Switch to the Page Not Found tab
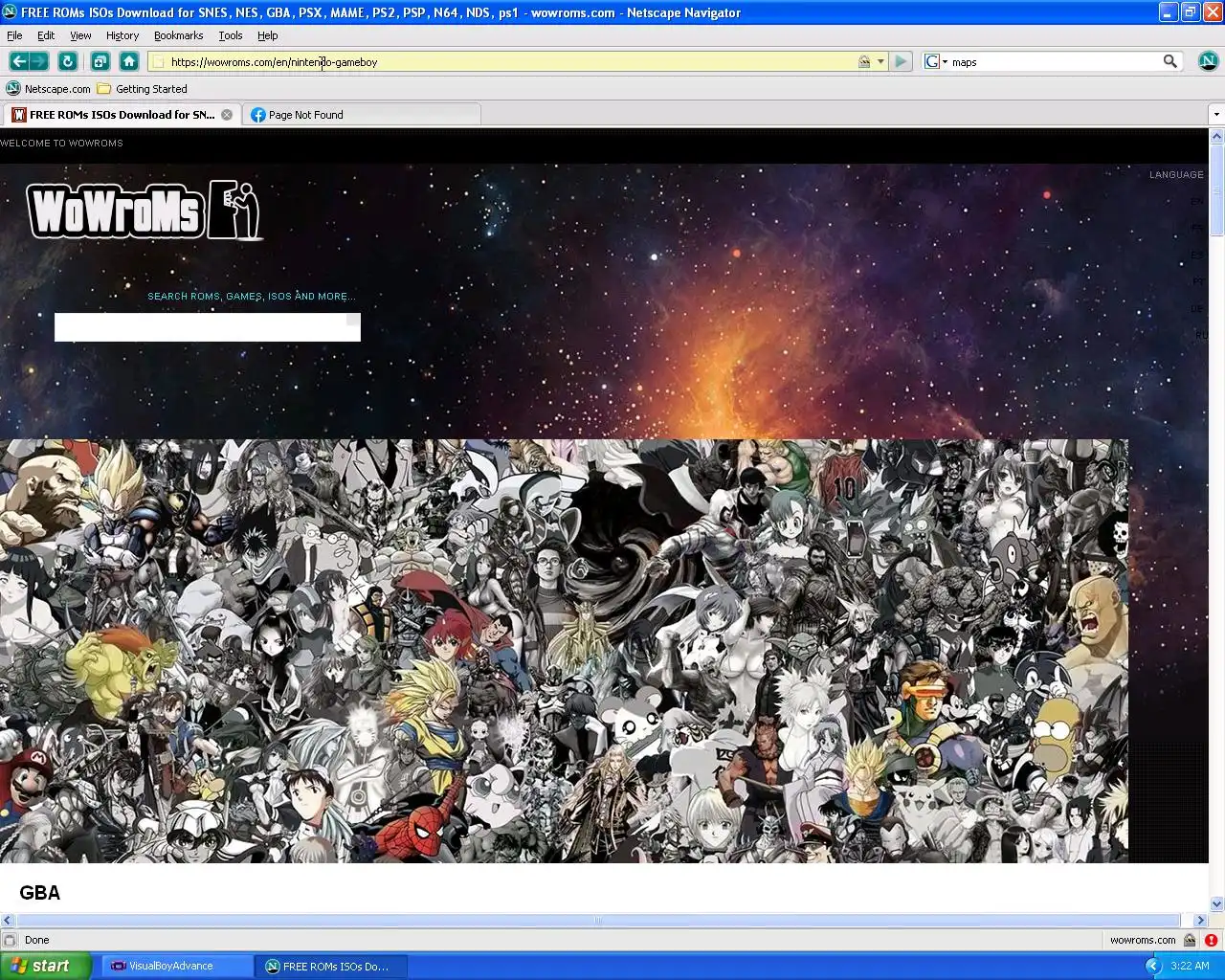Image resolution: width=1225 pixels, height=980 pixels. click(x=360, y=115)
